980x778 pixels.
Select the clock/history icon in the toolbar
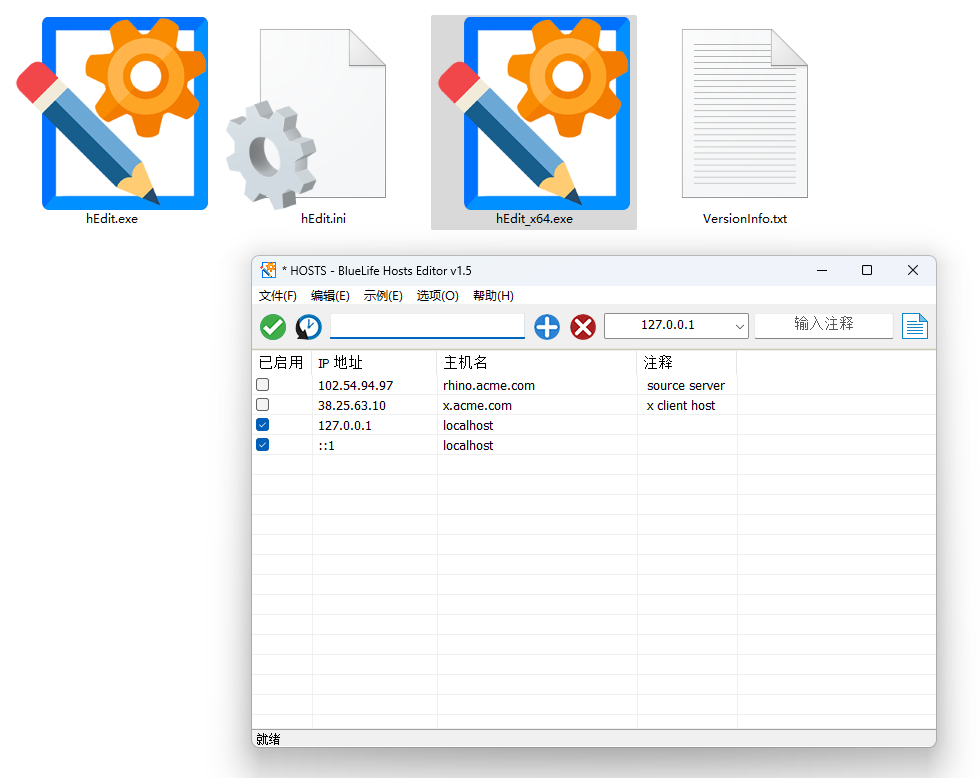(308, 326)
